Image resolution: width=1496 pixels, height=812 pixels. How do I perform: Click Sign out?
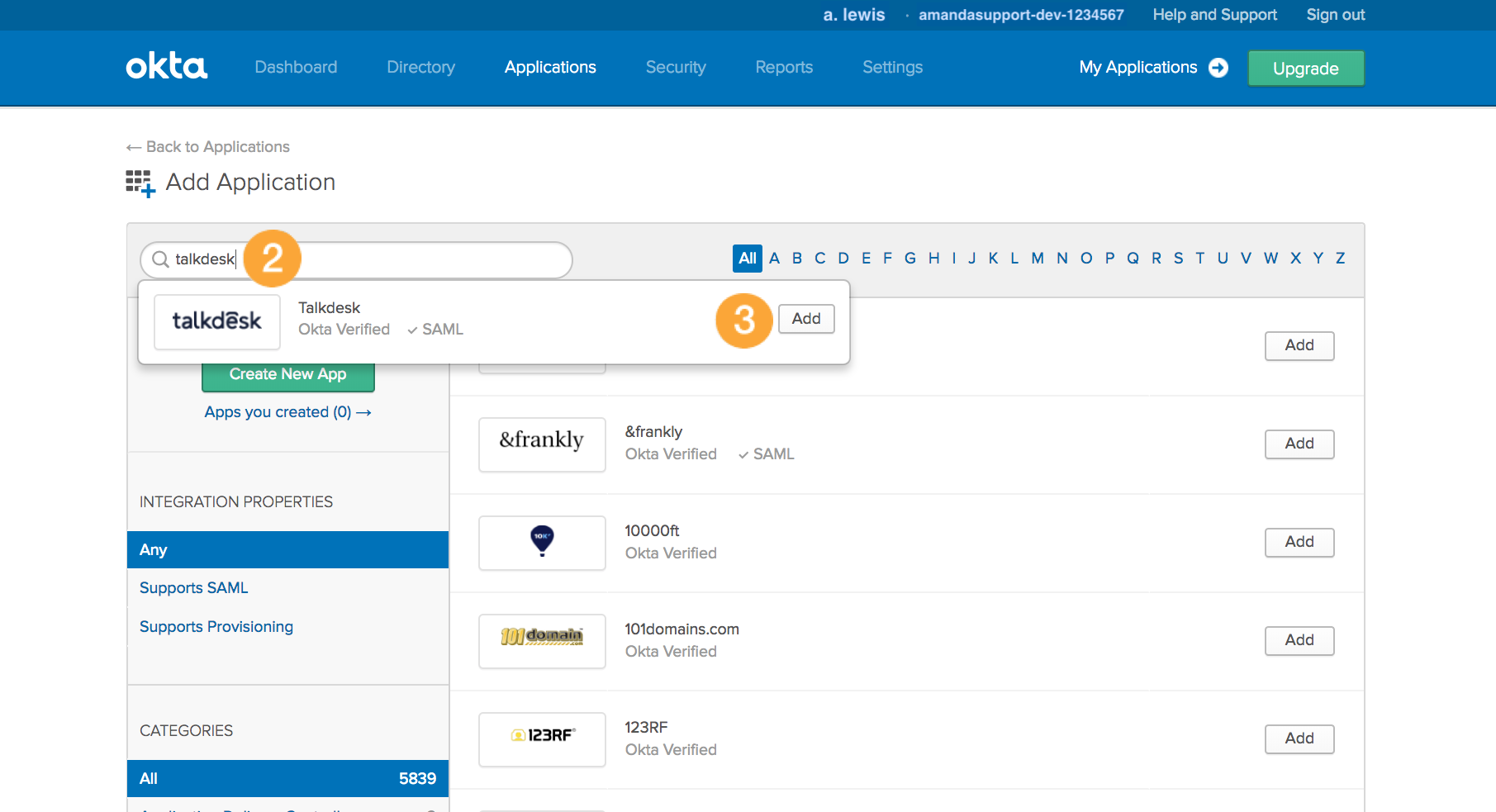tap(1335, 15)
